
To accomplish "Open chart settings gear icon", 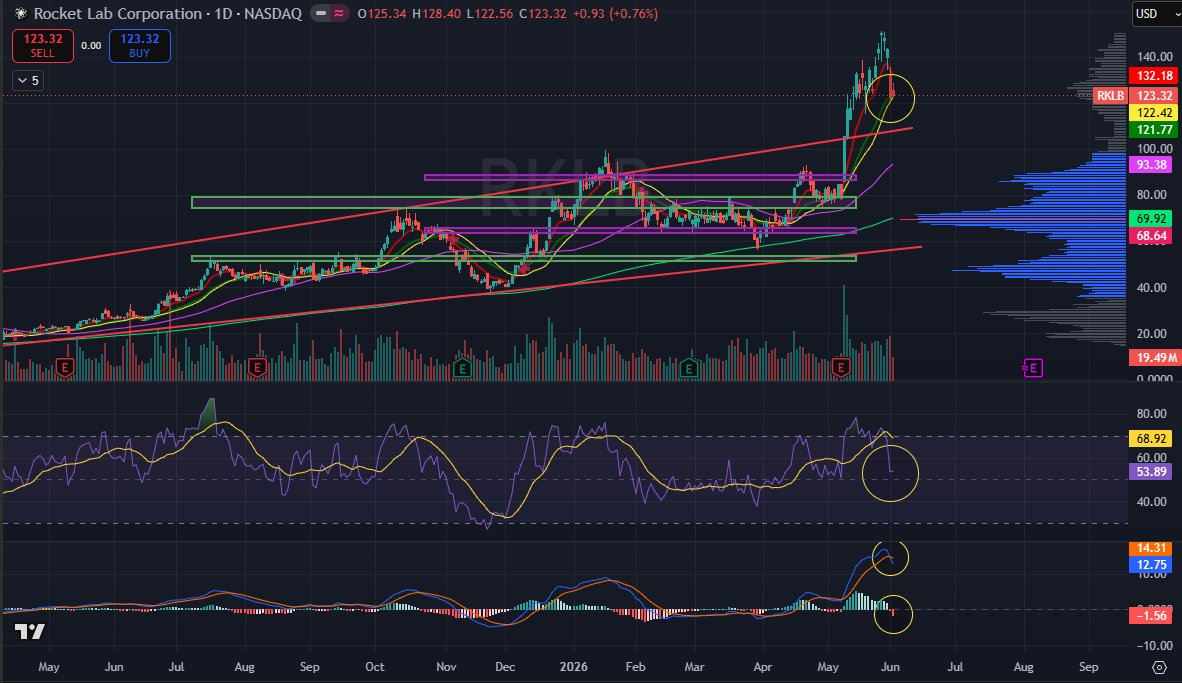I will 1159,667.
